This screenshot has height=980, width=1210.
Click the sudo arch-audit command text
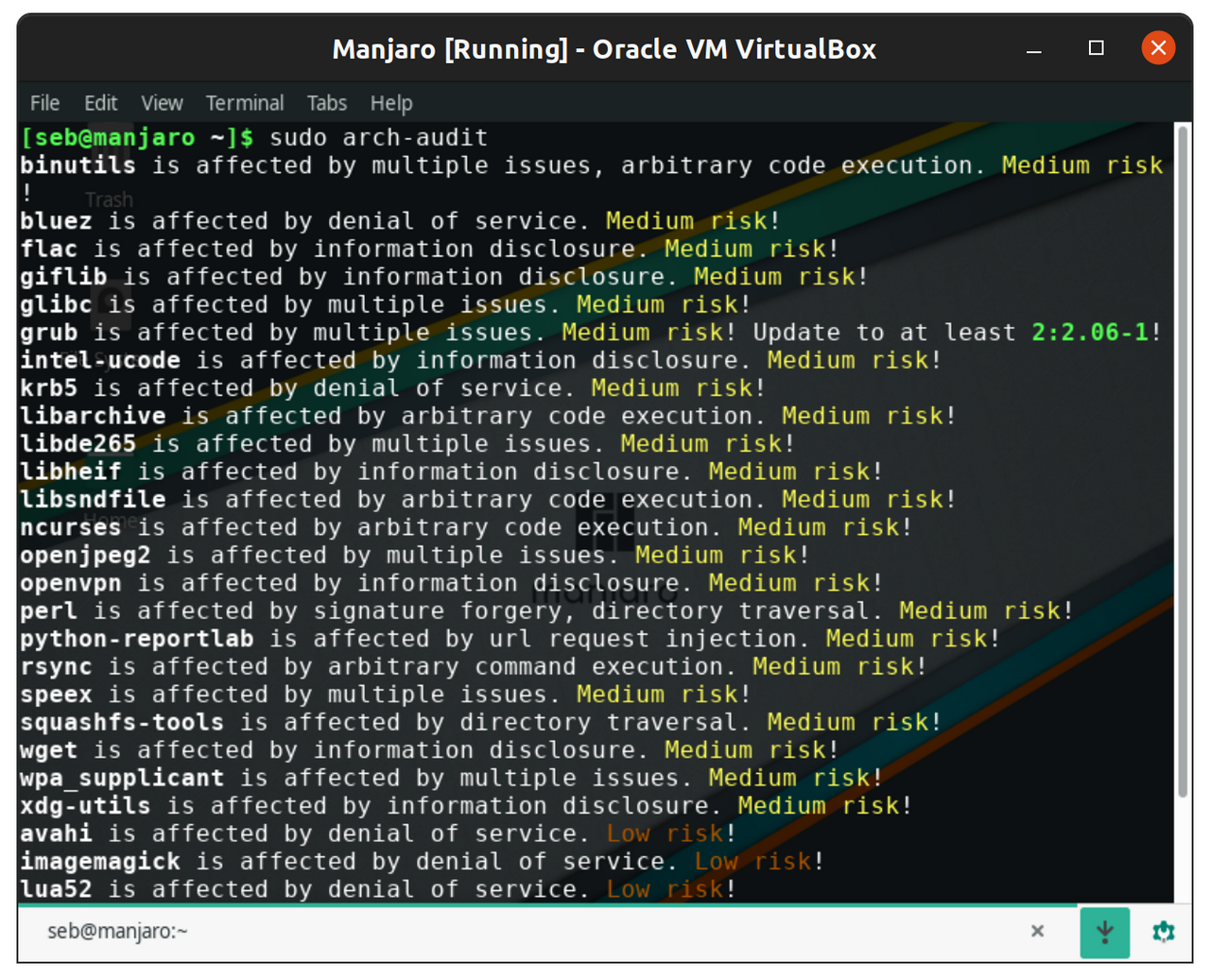click(x=378, y=137)
